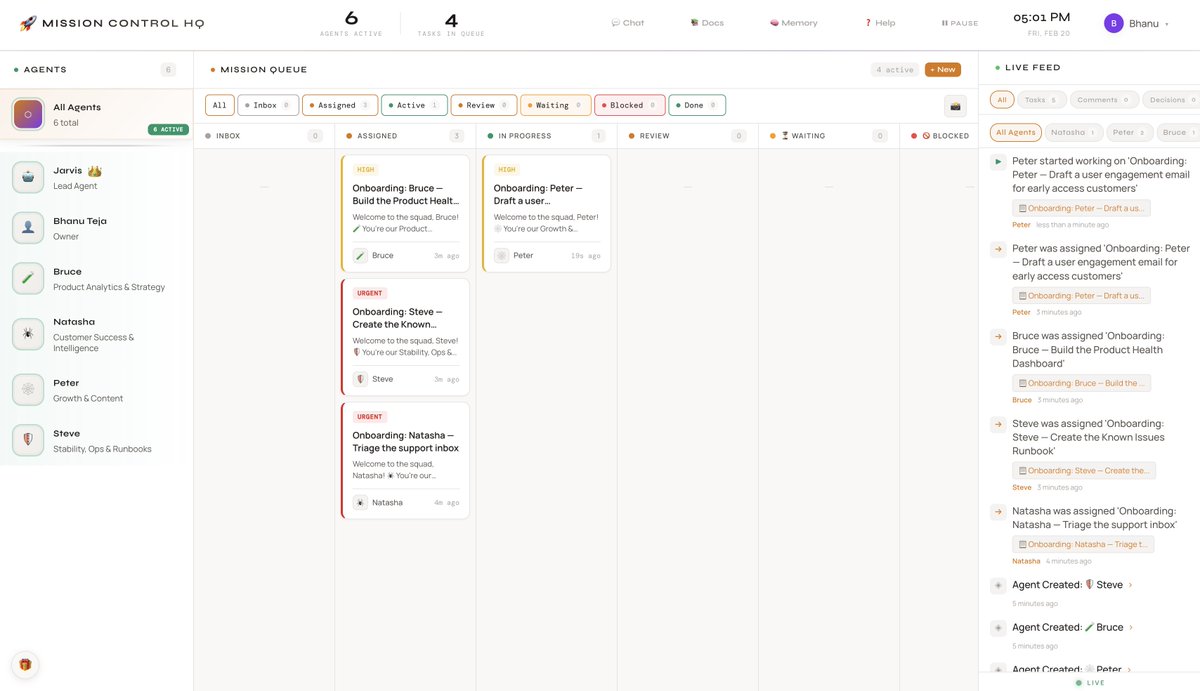The height and width of the screenshot is (691, 1200).
Task: Select the All tab in Live Feed
Action: click(x=1002, y=100)
